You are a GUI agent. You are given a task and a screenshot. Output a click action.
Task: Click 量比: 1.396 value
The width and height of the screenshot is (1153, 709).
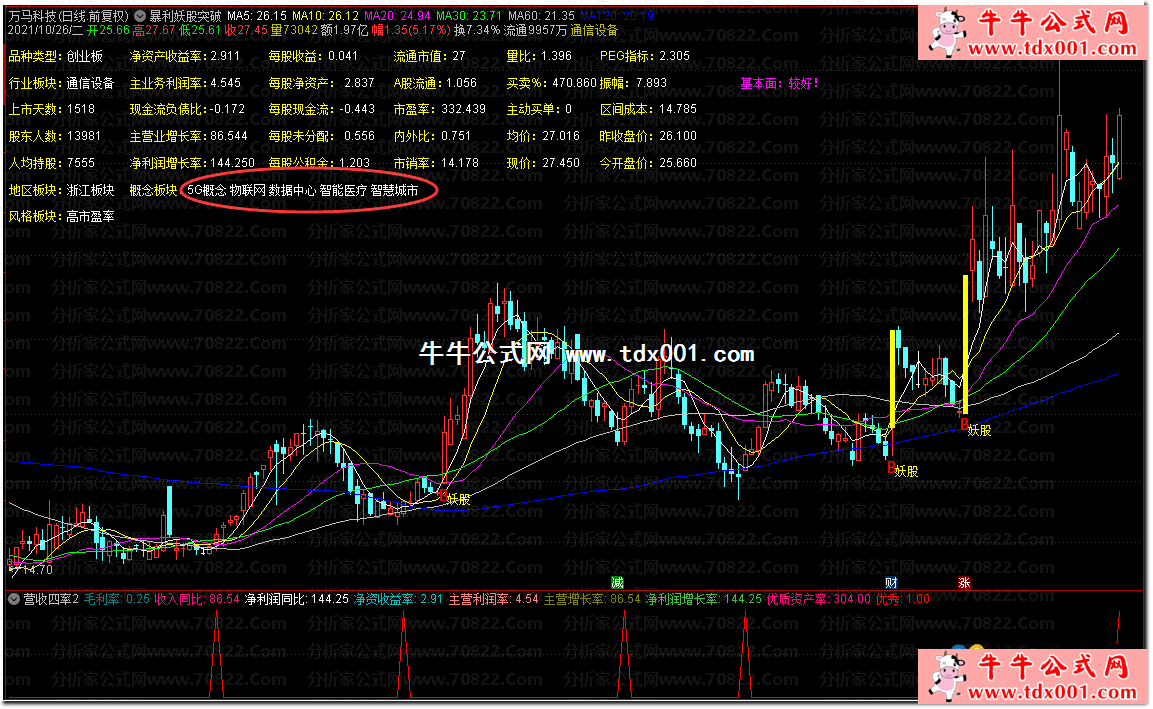(x=539, y=57)
